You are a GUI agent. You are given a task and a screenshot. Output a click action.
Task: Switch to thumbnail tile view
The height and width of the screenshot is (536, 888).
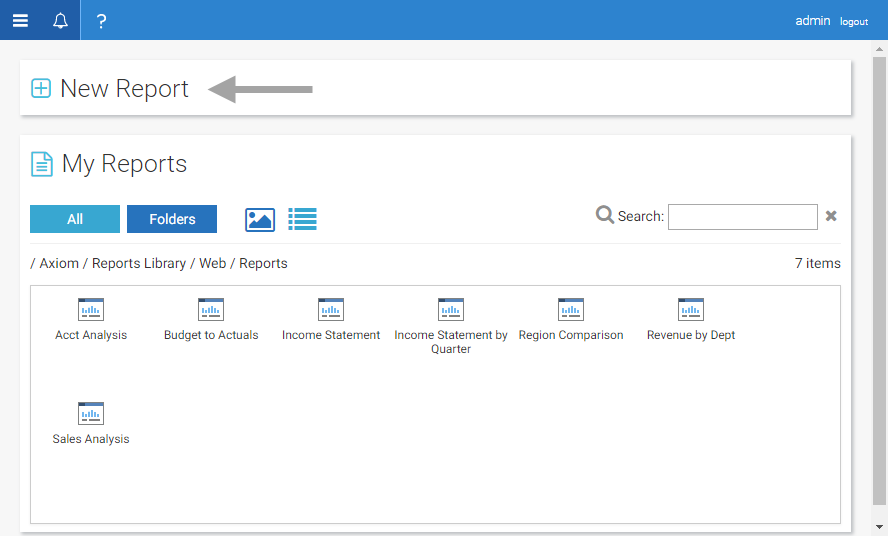260,220
